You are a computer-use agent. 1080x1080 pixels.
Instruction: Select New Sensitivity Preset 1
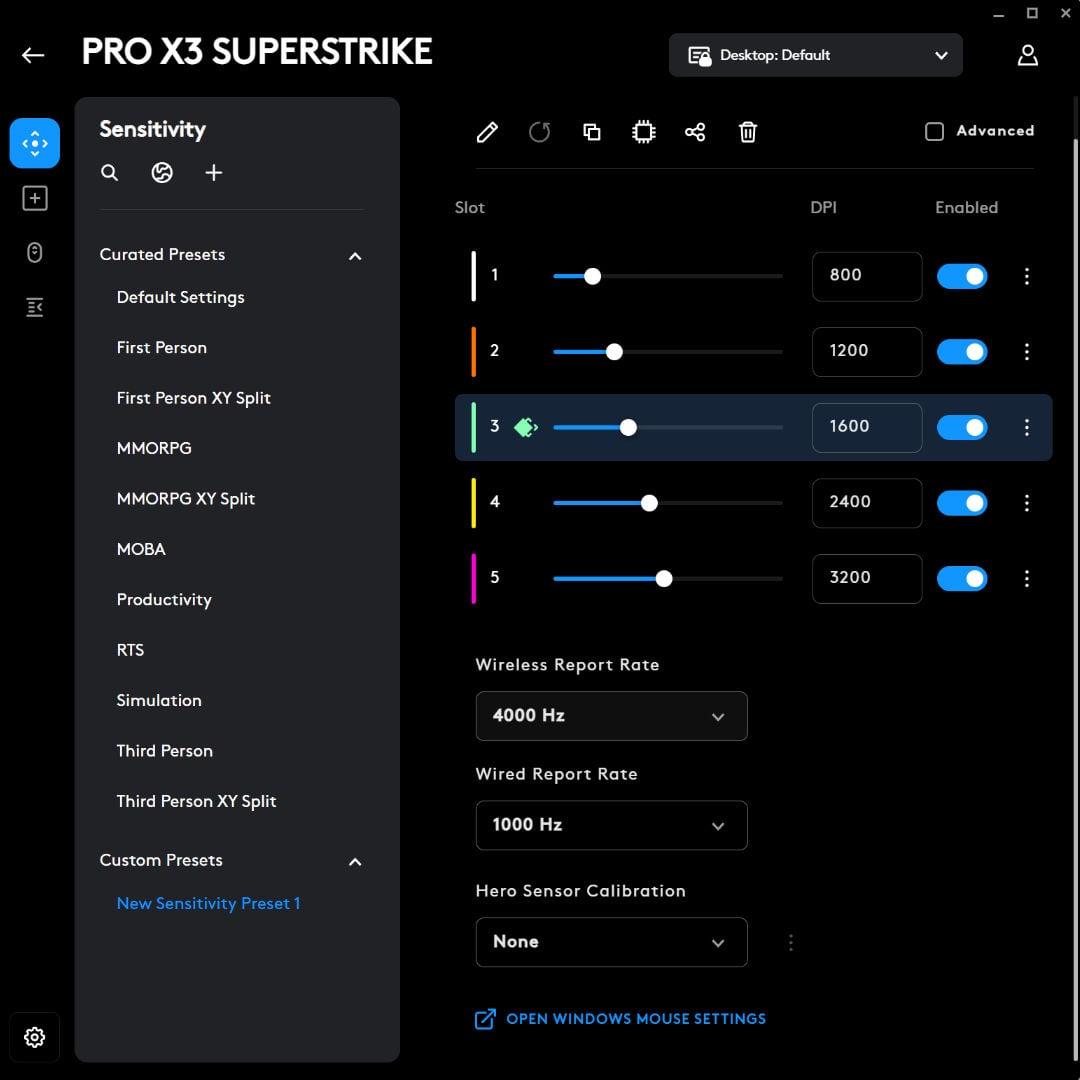(208, 903)
